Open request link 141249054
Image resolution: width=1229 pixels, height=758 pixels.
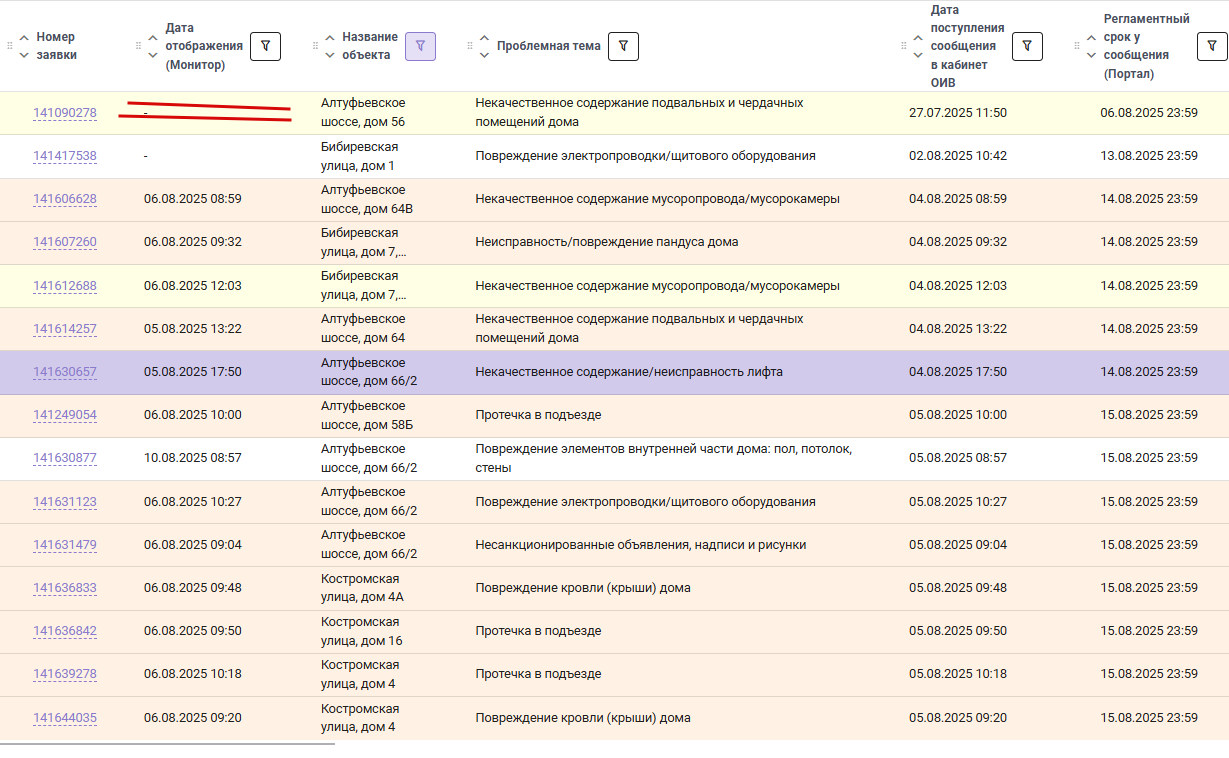65,415
